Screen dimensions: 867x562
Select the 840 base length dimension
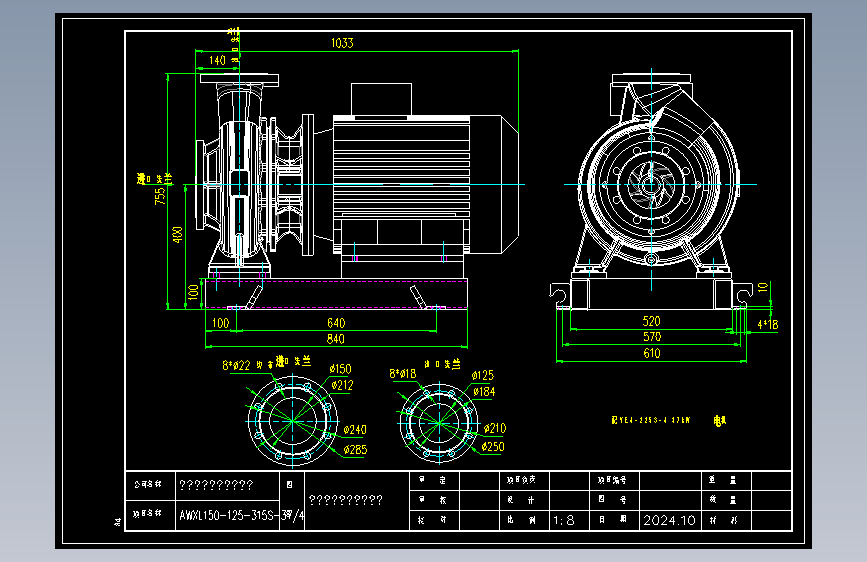[x=336, y=339]
